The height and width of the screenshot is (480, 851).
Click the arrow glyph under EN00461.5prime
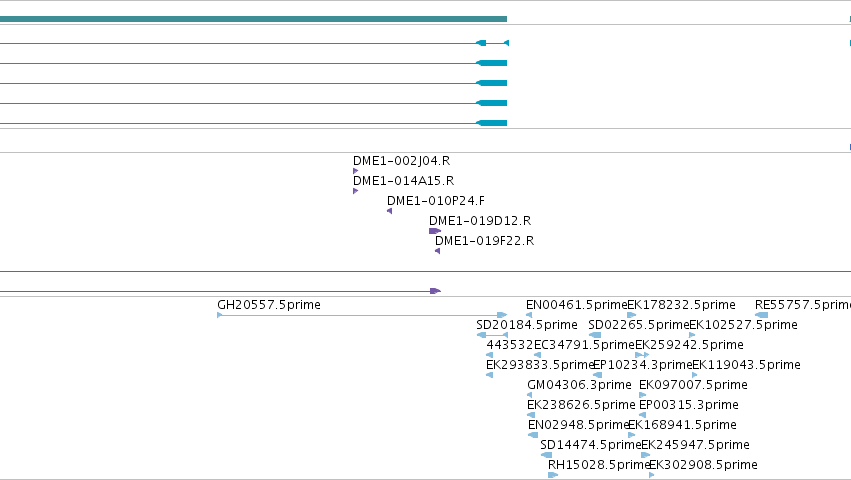coord(529,315)
